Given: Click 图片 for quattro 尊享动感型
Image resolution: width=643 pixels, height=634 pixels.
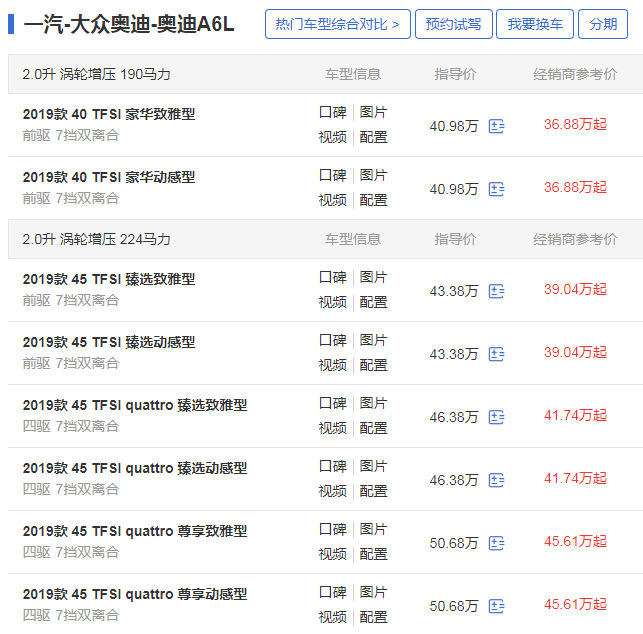Looking at the screenshot, I should (373, 592).
